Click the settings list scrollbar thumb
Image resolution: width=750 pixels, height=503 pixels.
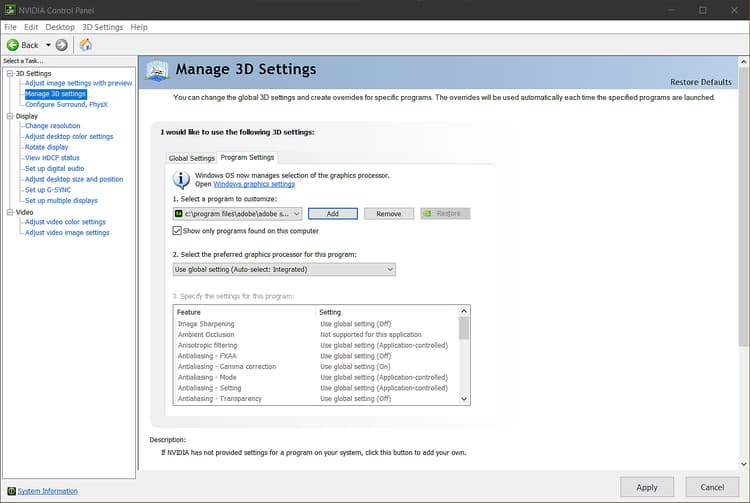tap(463, 328)
